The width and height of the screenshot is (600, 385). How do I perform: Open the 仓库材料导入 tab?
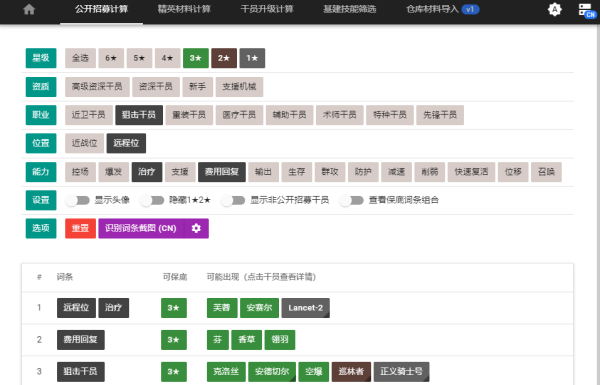(443, 9)
